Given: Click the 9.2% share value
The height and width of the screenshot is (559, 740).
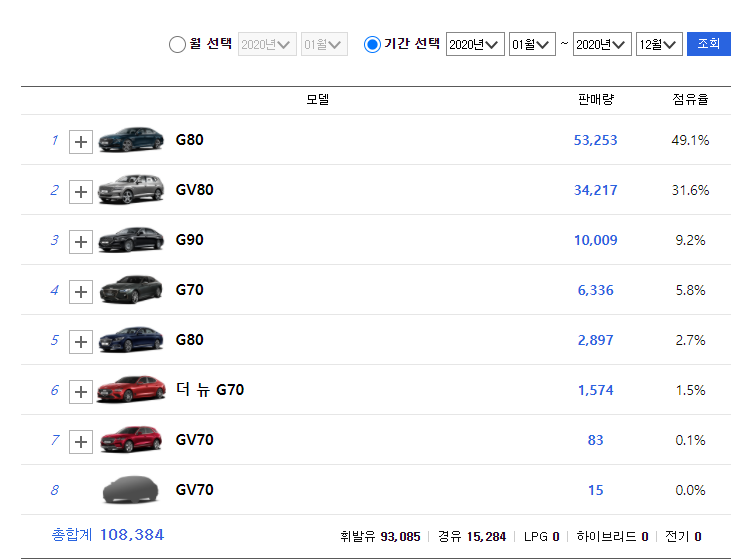Looking at the screenshot, I should point(690,240).
